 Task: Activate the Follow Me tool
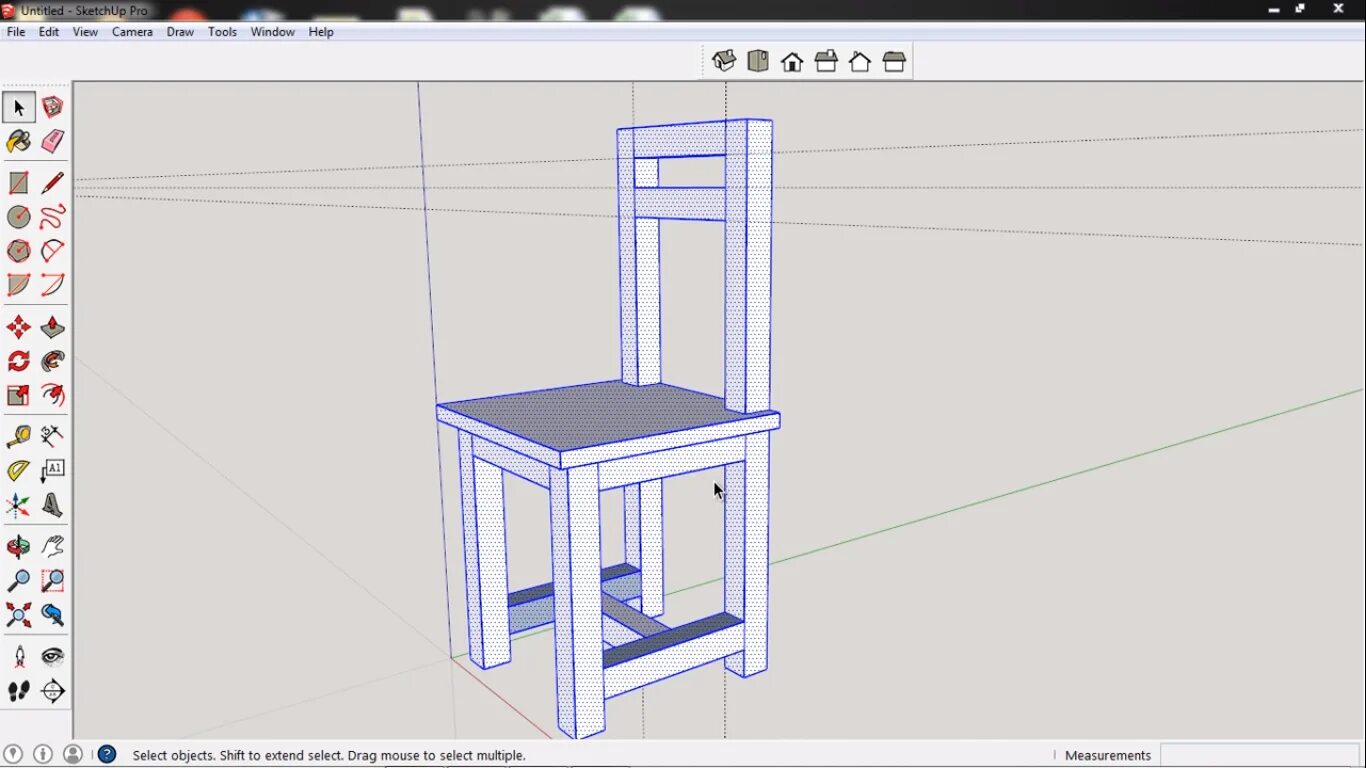pos(53,361)
